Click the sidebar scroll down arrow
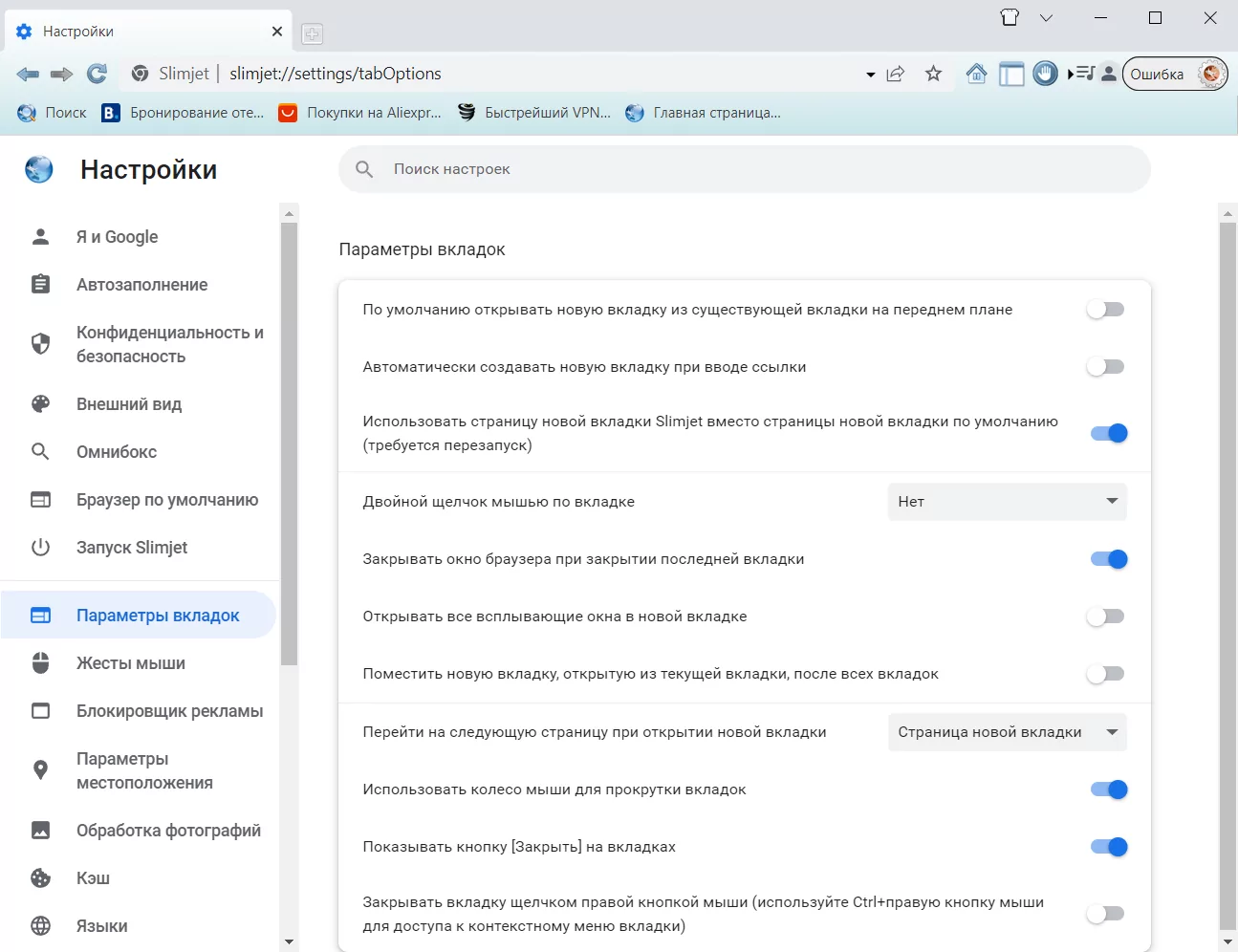The width and height of the screenshot is (1238, 952). [x=290, y=942]
